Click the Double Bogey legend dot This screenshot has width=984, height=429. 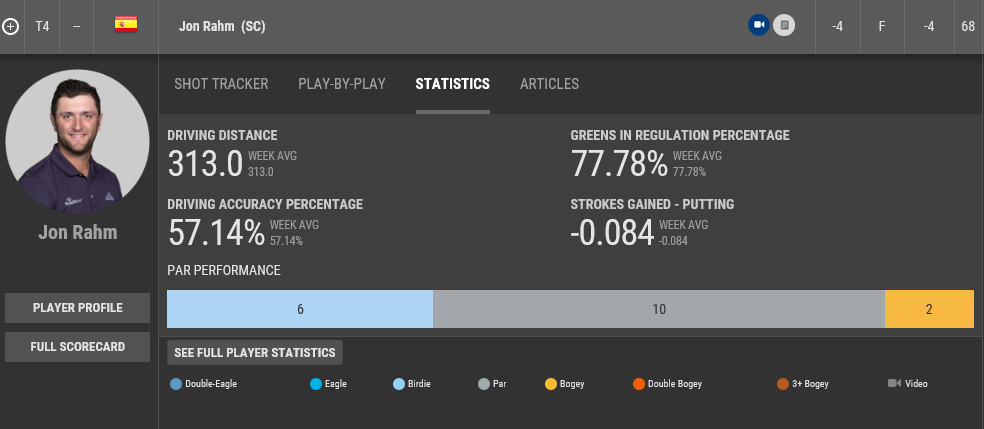pyautogui.click(x=639, y=383)
